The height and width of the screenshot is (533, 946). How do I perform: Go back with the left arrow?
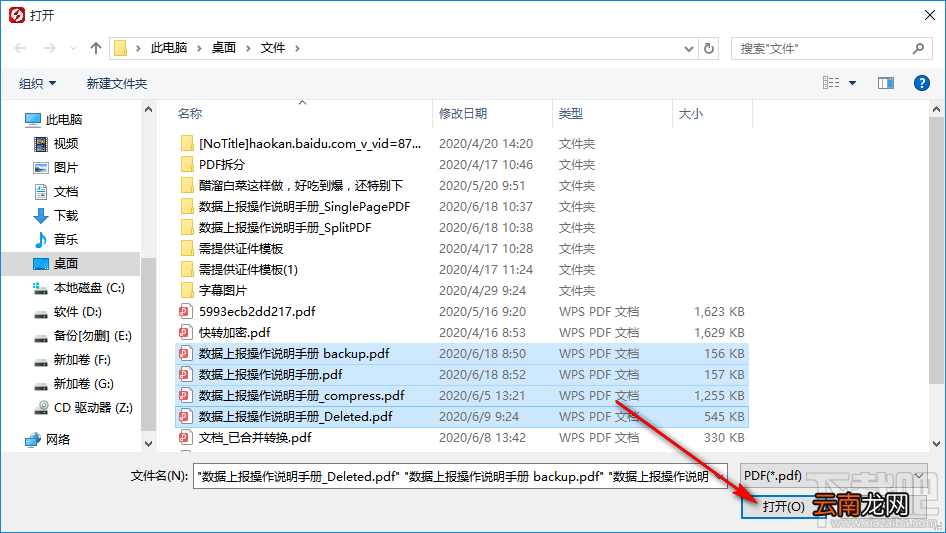point(21,48)
